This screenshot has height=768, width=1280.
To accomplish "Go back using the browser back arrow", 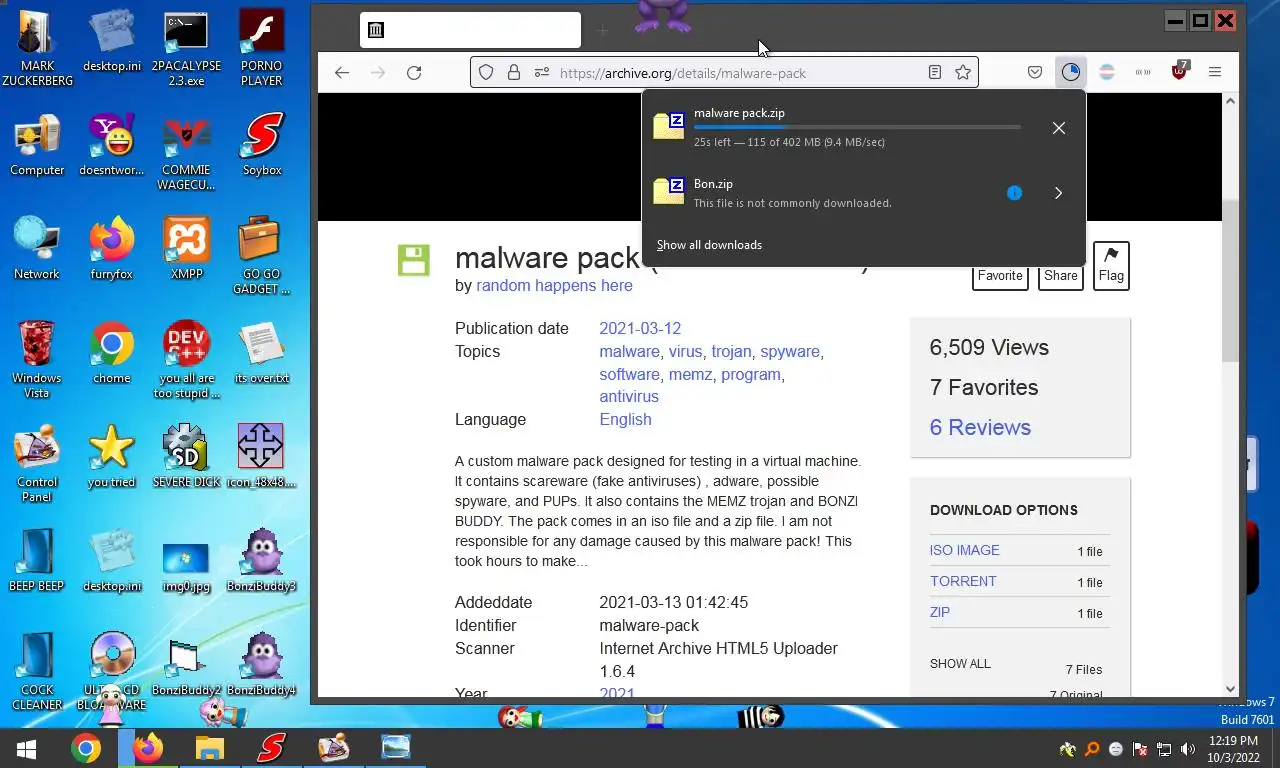I will pos(342,72).
